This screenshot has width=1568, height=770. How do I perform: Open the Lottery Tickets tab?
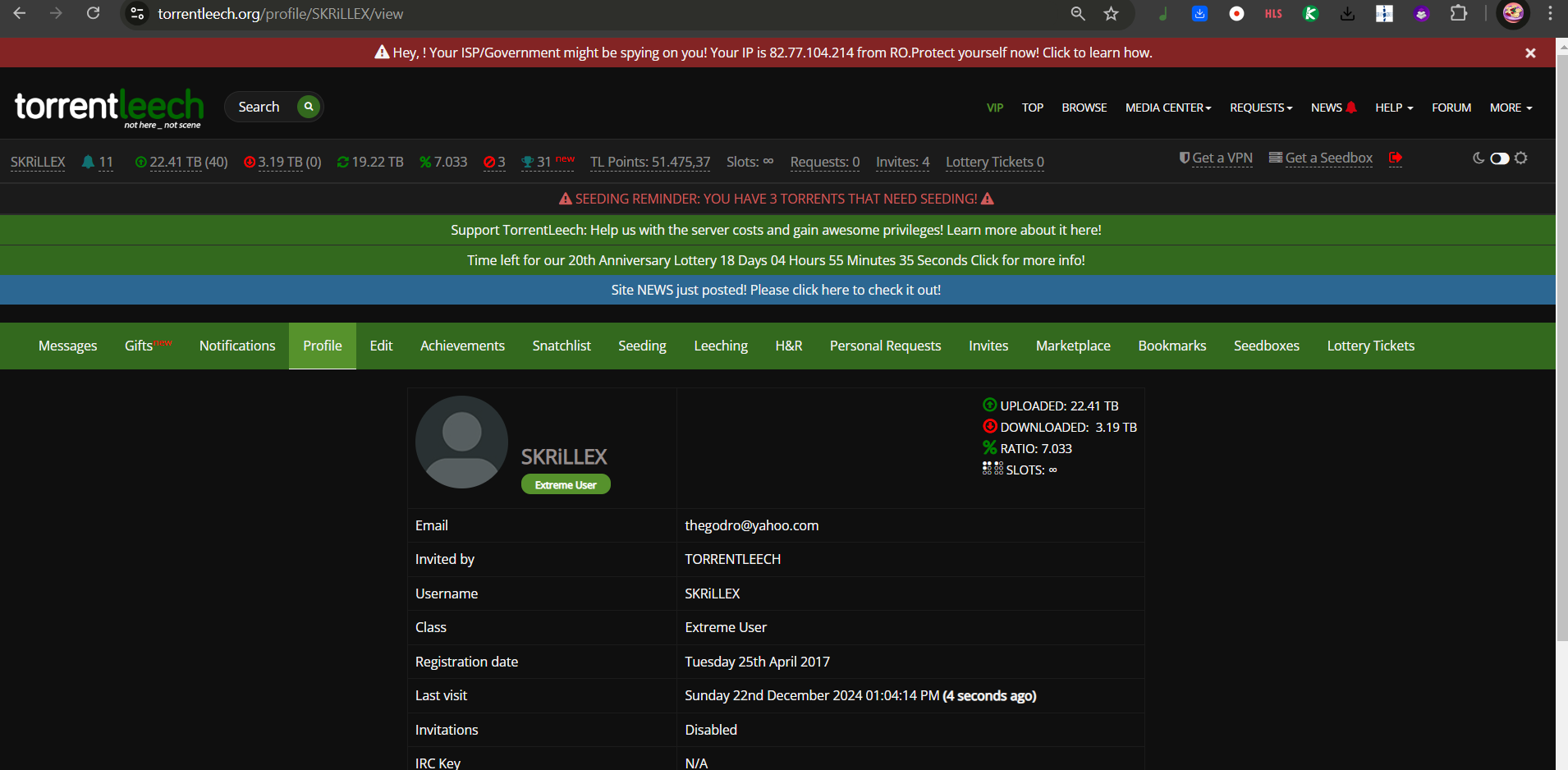pyautogui.click(x=1371, y=346)
